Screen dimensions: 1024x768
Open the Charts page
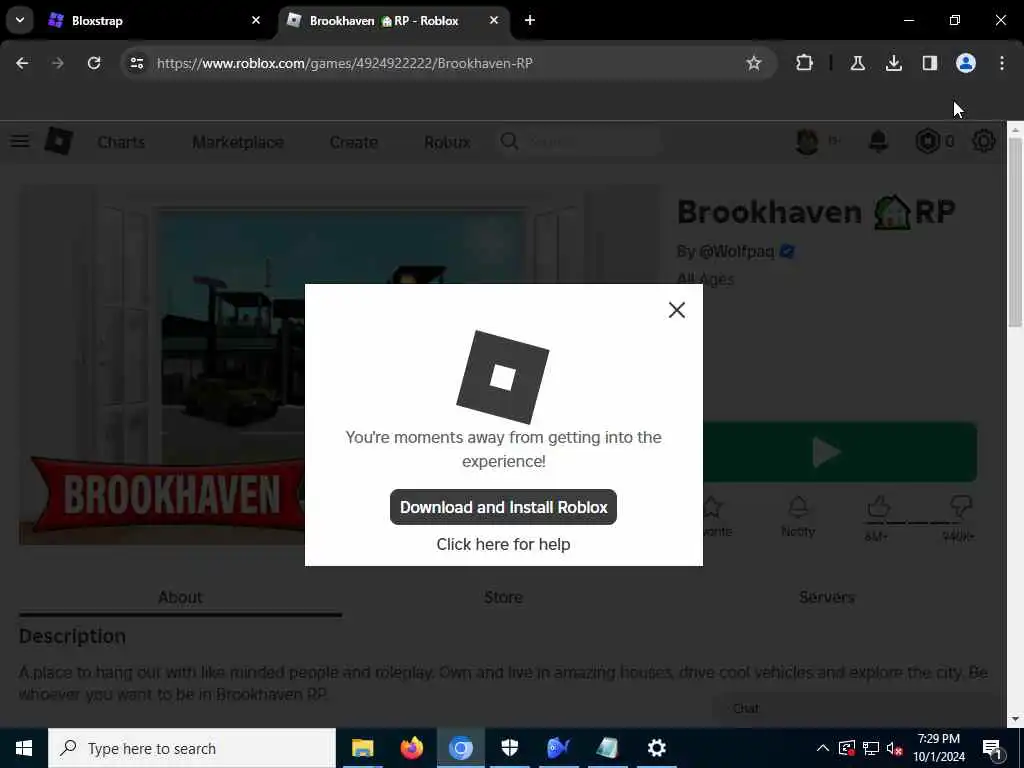[121, 142]
